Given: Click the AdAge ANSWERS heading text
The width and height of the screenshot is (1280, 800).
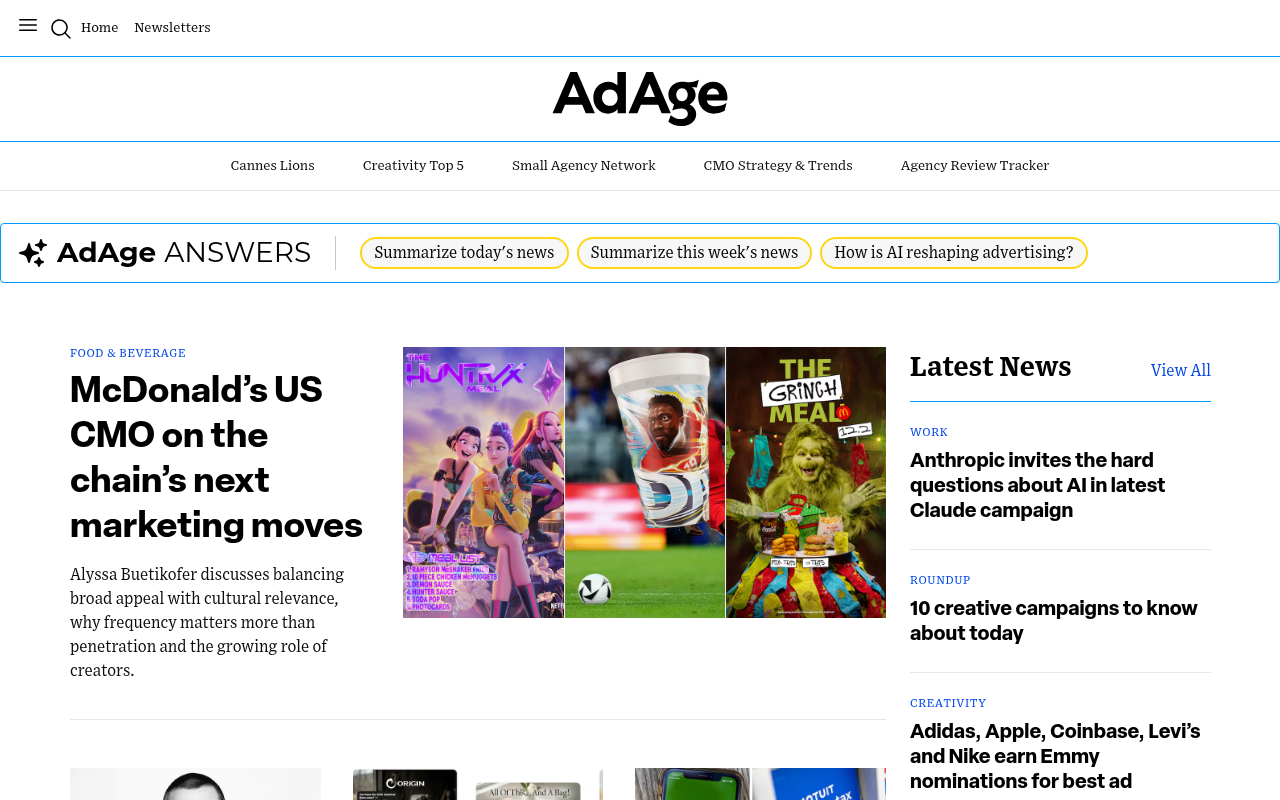Looking at the screenshot, I should (184, 253).
